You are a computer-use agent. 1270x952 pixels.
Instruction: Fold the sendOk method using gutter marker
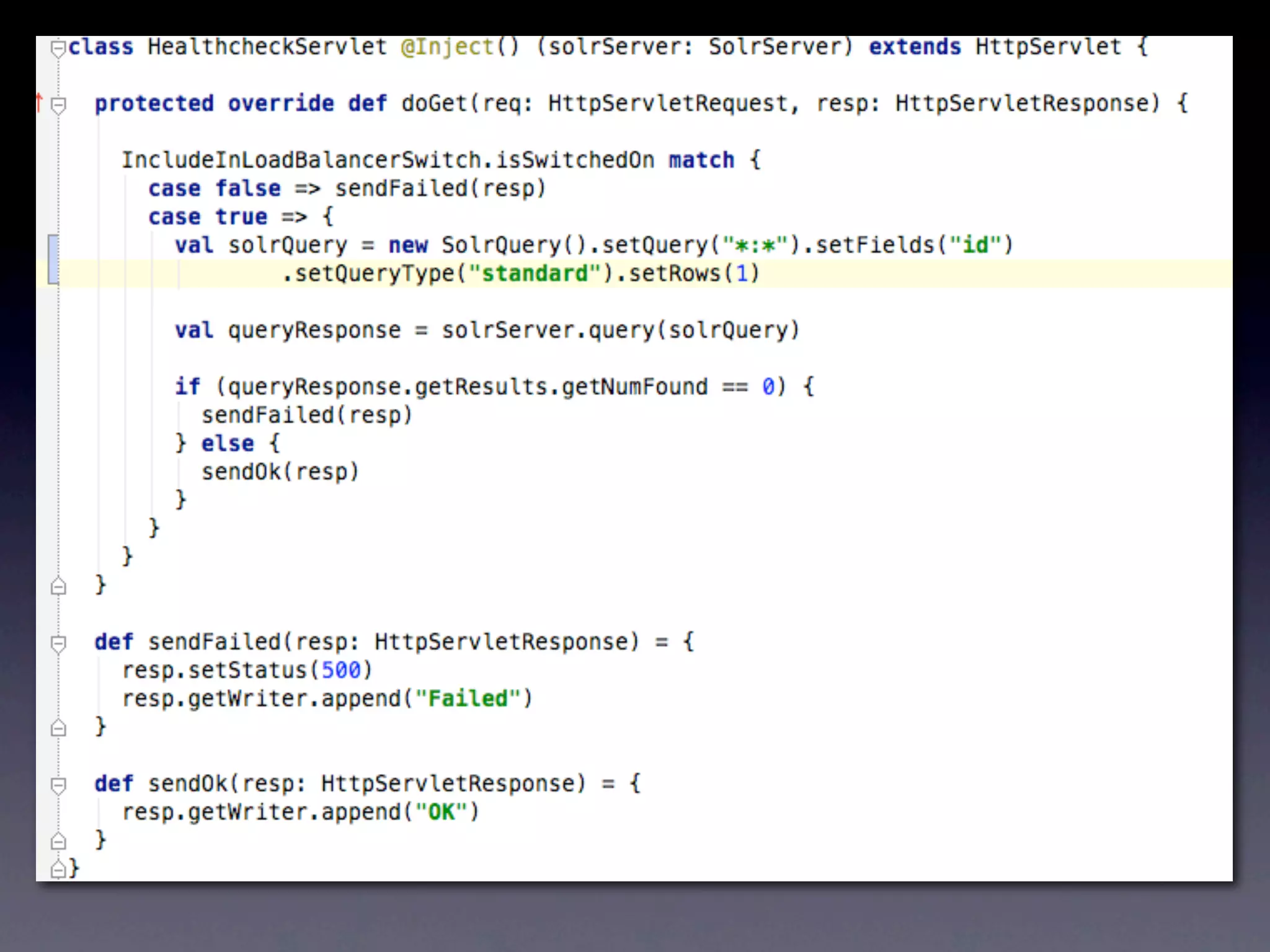[x=58, y=785]
